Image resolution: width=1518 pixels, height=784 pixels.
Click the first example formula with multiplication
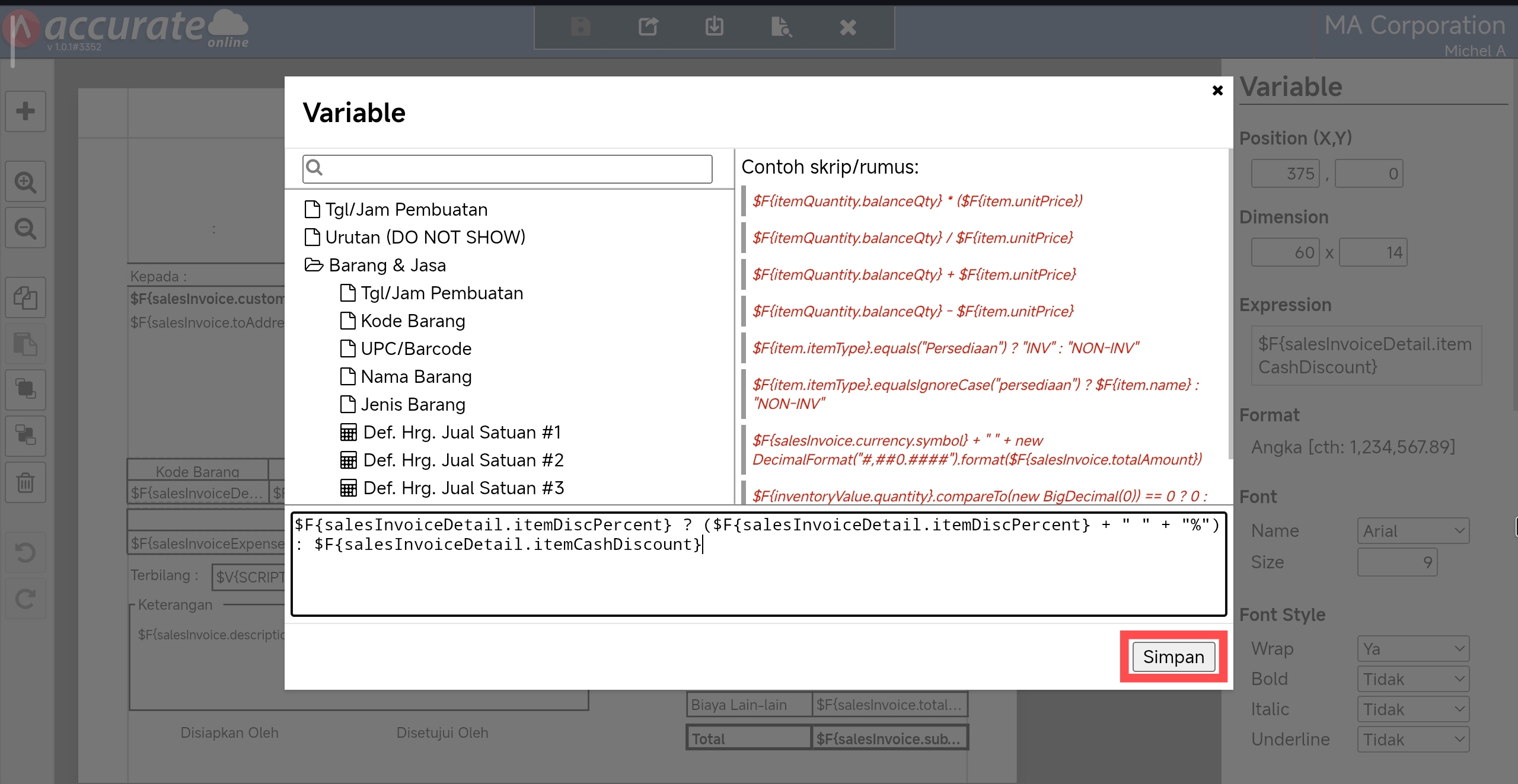[917, 201]
